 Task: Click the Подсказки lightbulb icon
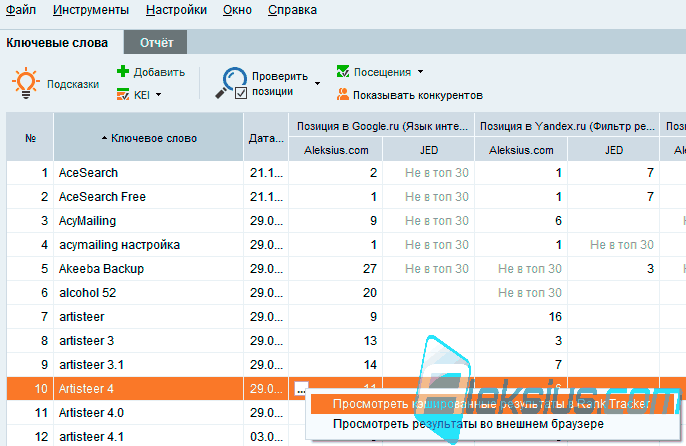(x=26, y=83)
